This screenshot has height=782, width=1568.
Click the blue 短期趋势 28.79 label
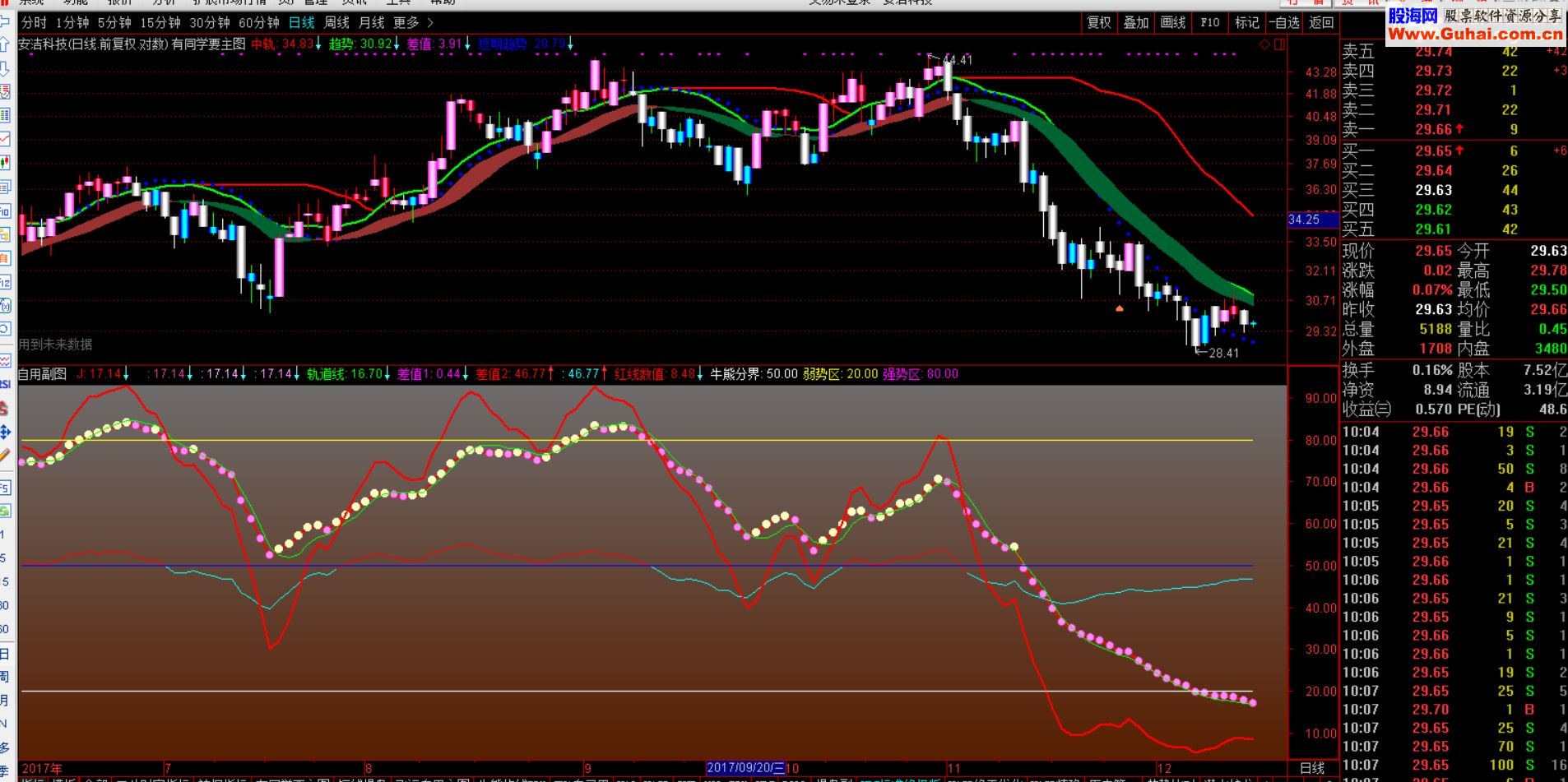526,44
